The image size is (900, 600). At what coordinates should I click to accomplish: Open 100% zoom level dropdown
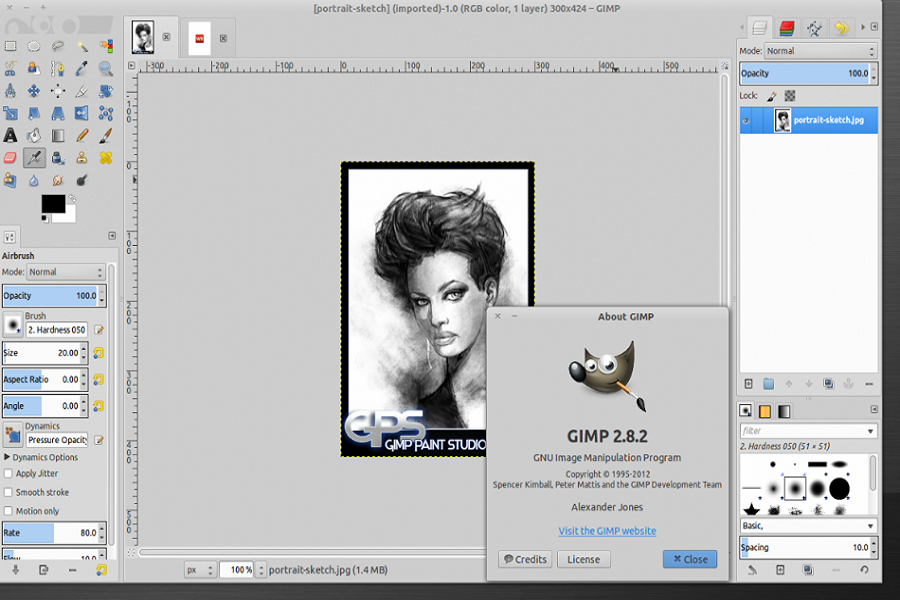tap(262, 570)
